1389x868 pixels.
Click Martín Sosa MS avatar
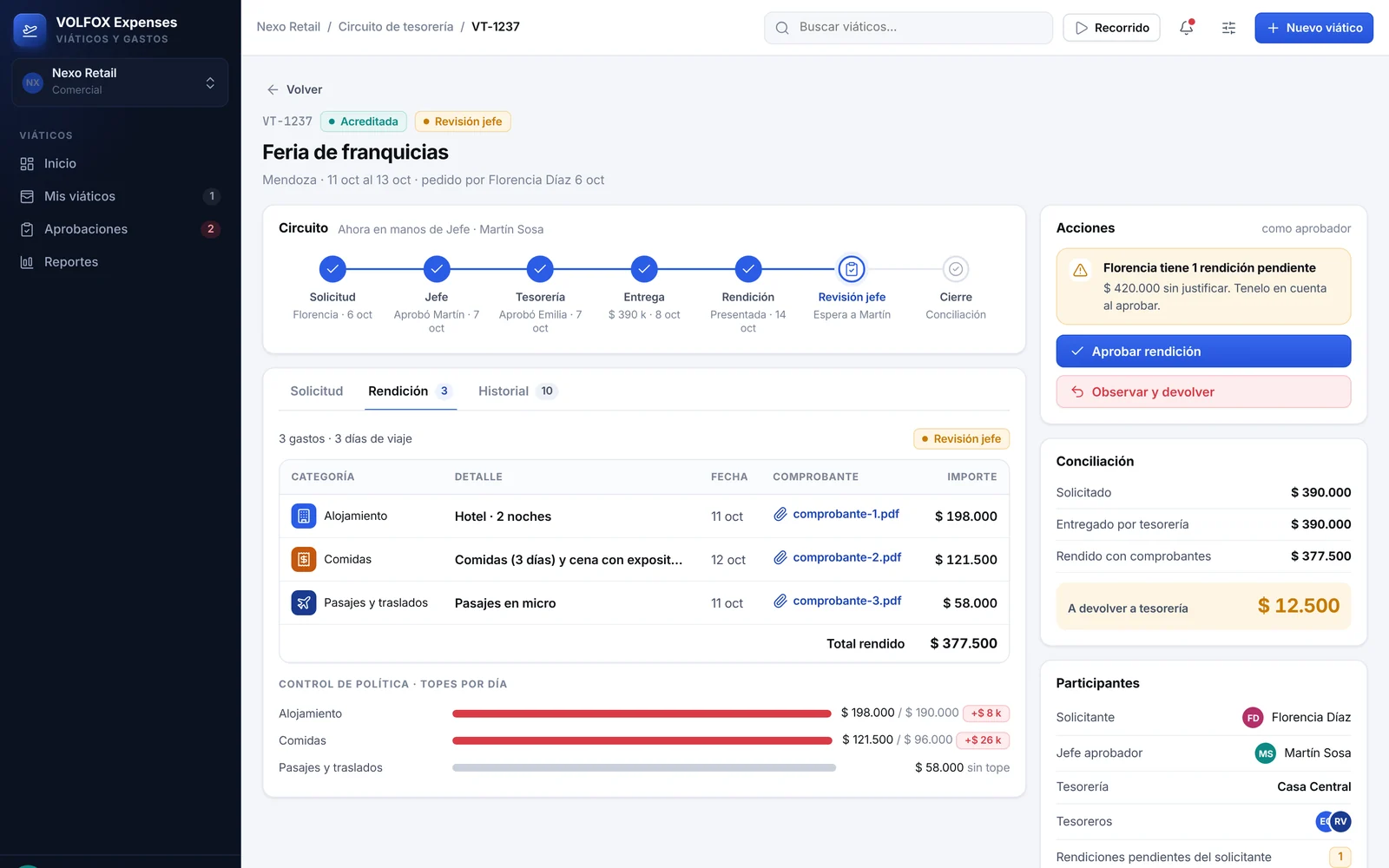[x=1266, y=753]
